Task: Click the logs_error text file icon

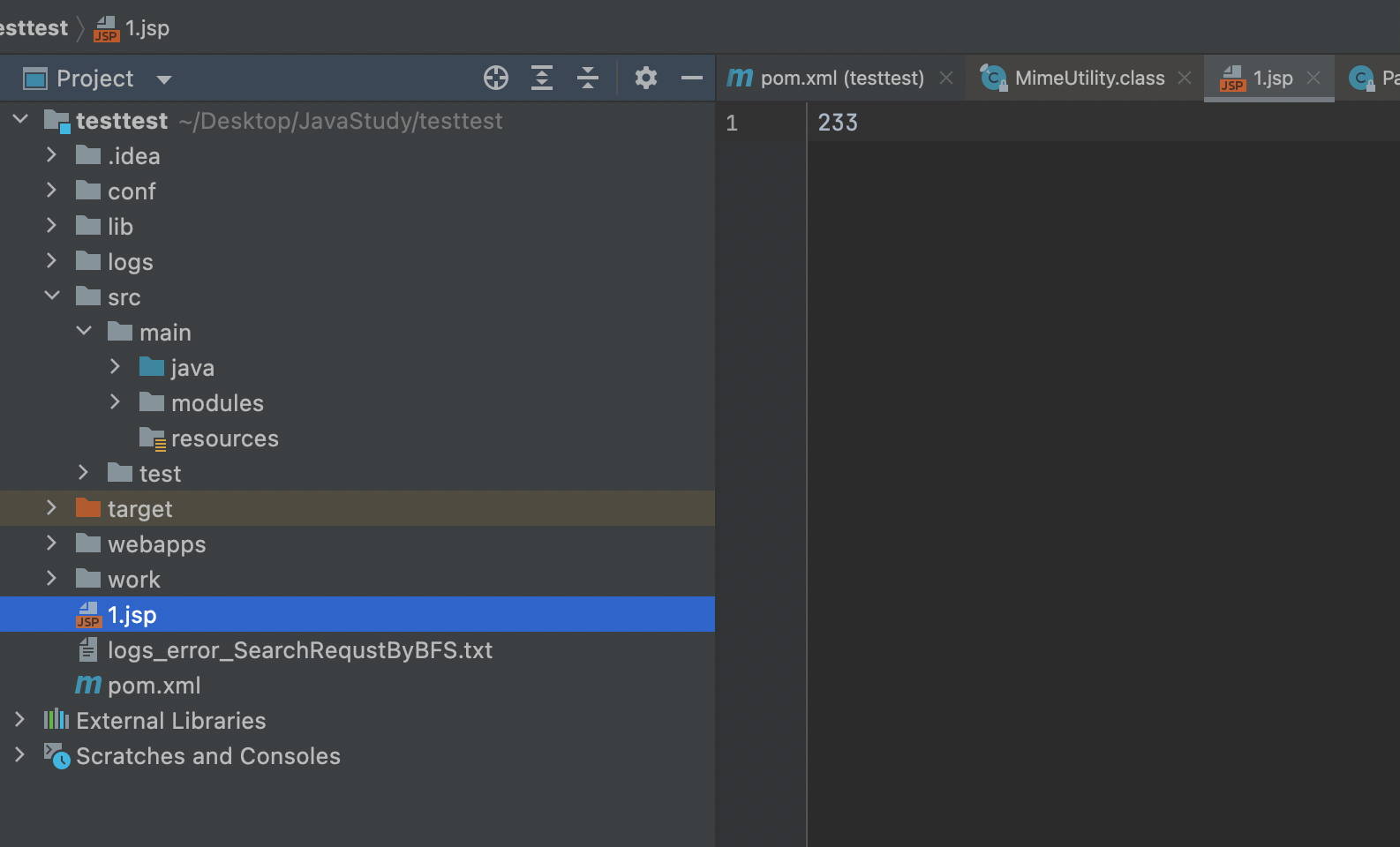Action: click(88, 650)
